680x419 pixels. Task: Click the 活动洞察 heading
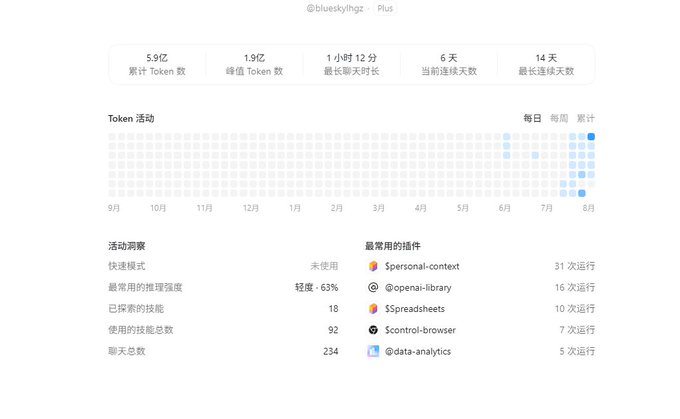pyautogui.click(x=127, y=246)
